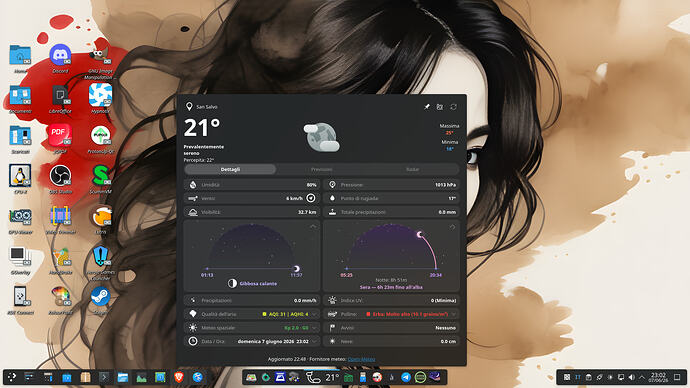Click the 1013 hPa pressure value
The image size is (690, 388).
445,185
